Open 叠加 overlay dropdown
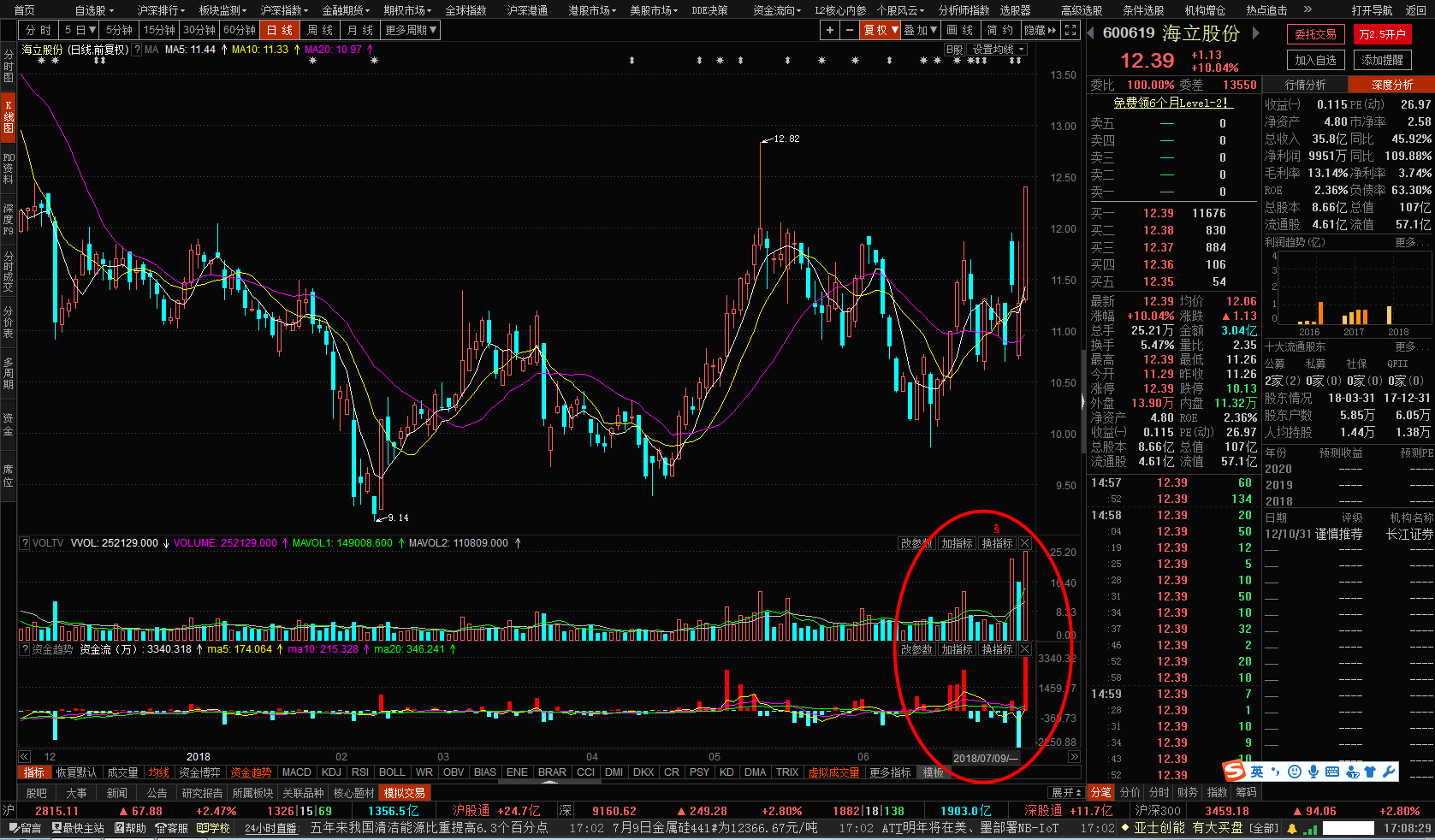1435x840 pixels. (921, 30)
